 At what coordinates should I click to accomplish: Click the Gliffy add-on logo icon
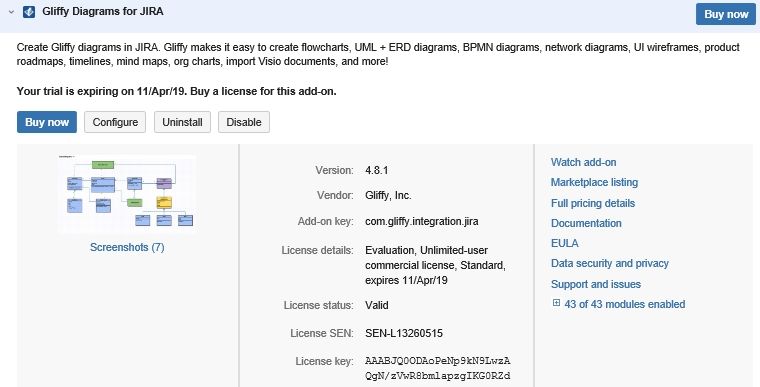coord(29,12)
